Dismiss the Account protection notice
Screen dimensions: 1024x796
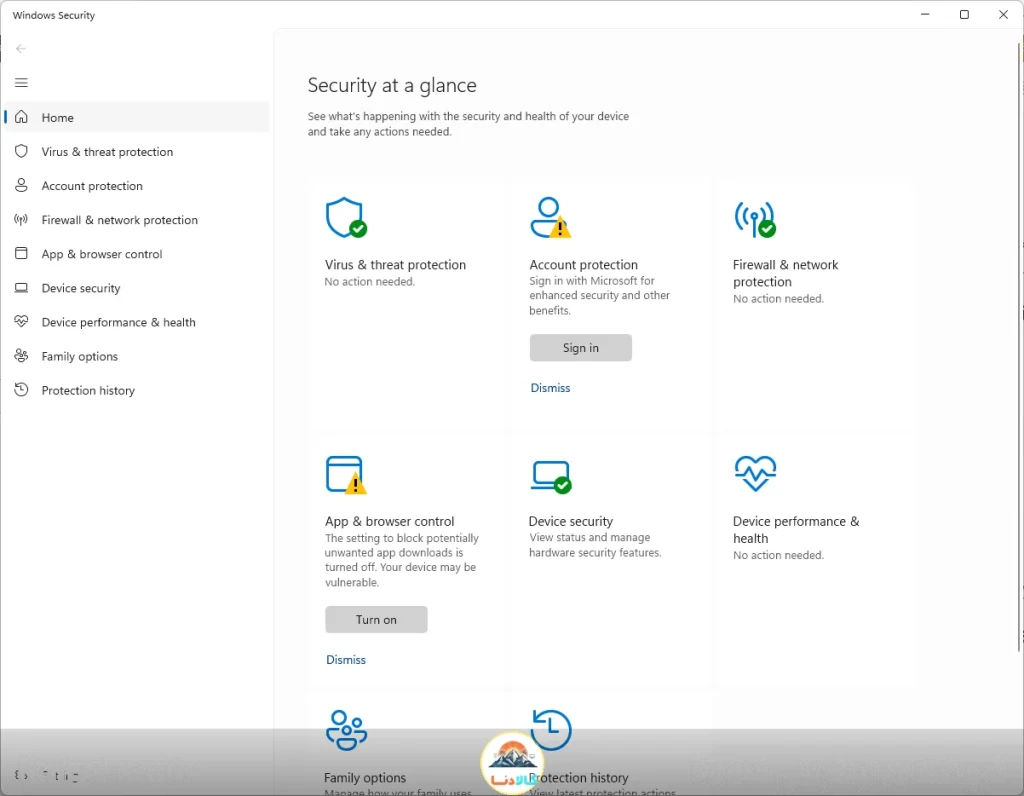click(550, 388)
